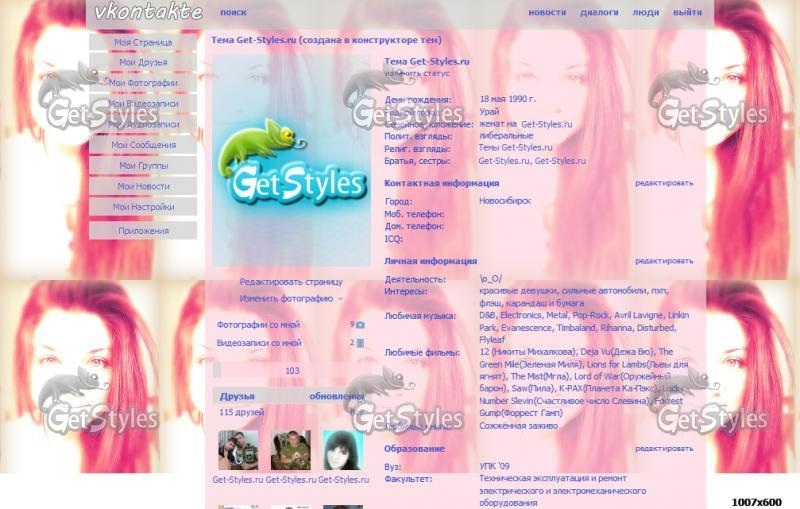
Task: Expand the Изменить фотографию dropdown arrow
Action: pos(340,299)
